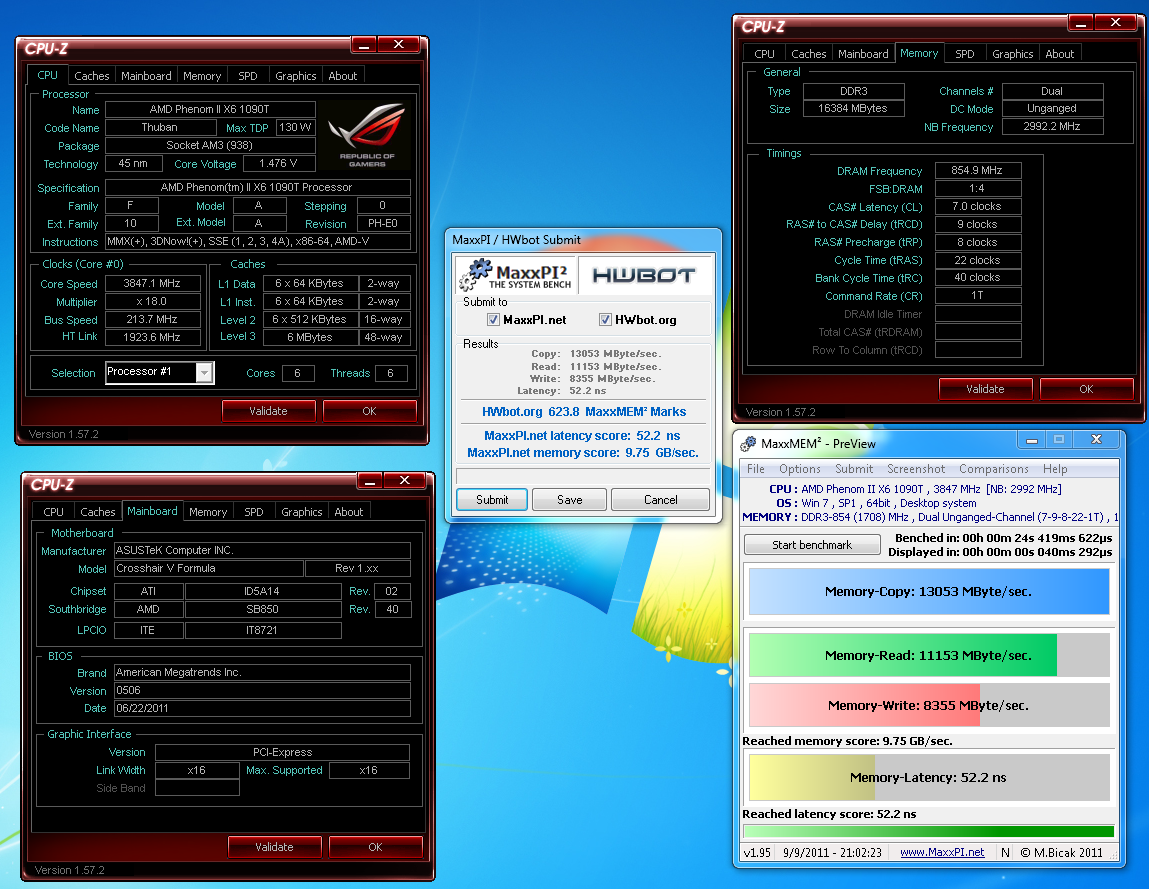Click the HWbot.org 623.8 MaxxMEM² Marks text

[x=584, y=412]
